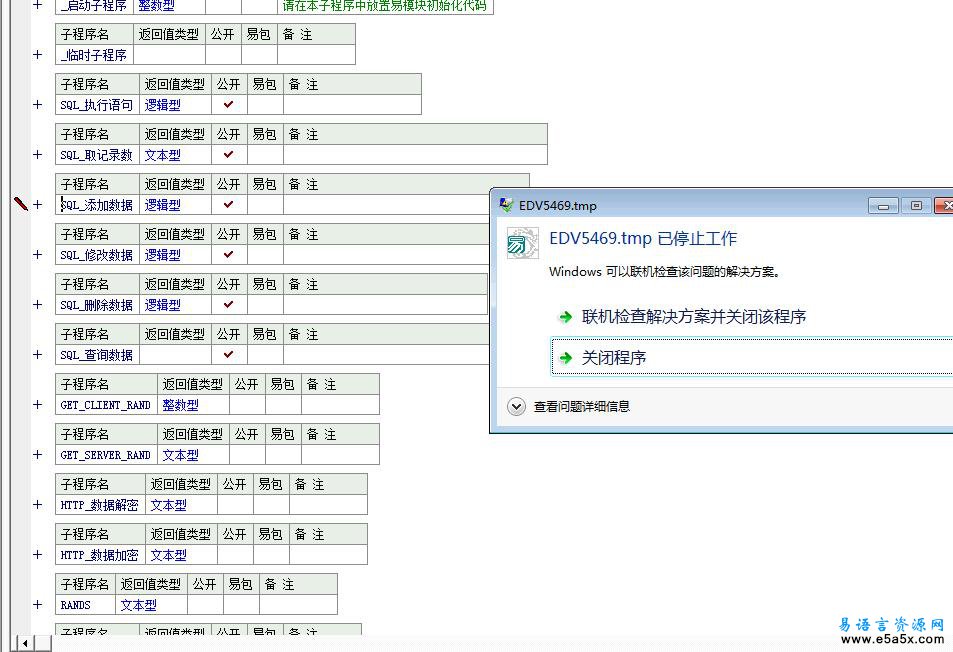The image size is (953, 652).
Task: Click the 备注 cell of SQL_执行语句
Action: pos(352,105)
